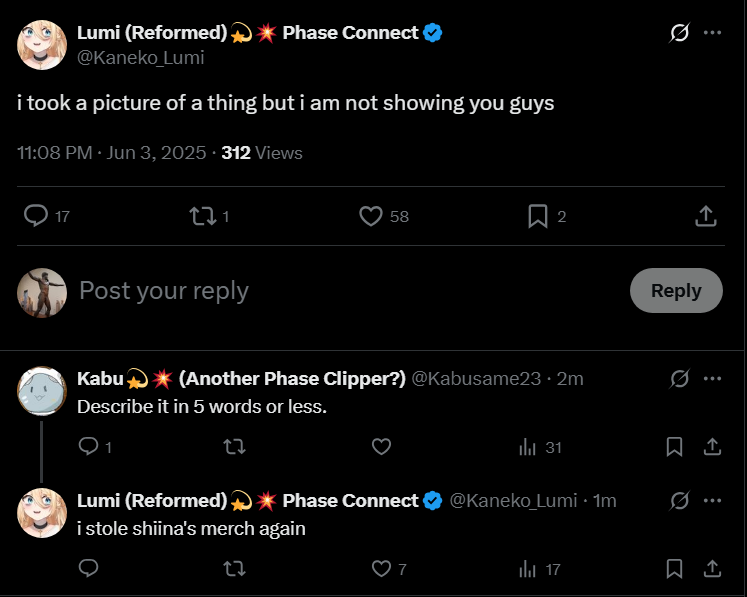The image size is (747, 597).
Task: Click the Grok icon on the main post
Action: pos(679,33)
